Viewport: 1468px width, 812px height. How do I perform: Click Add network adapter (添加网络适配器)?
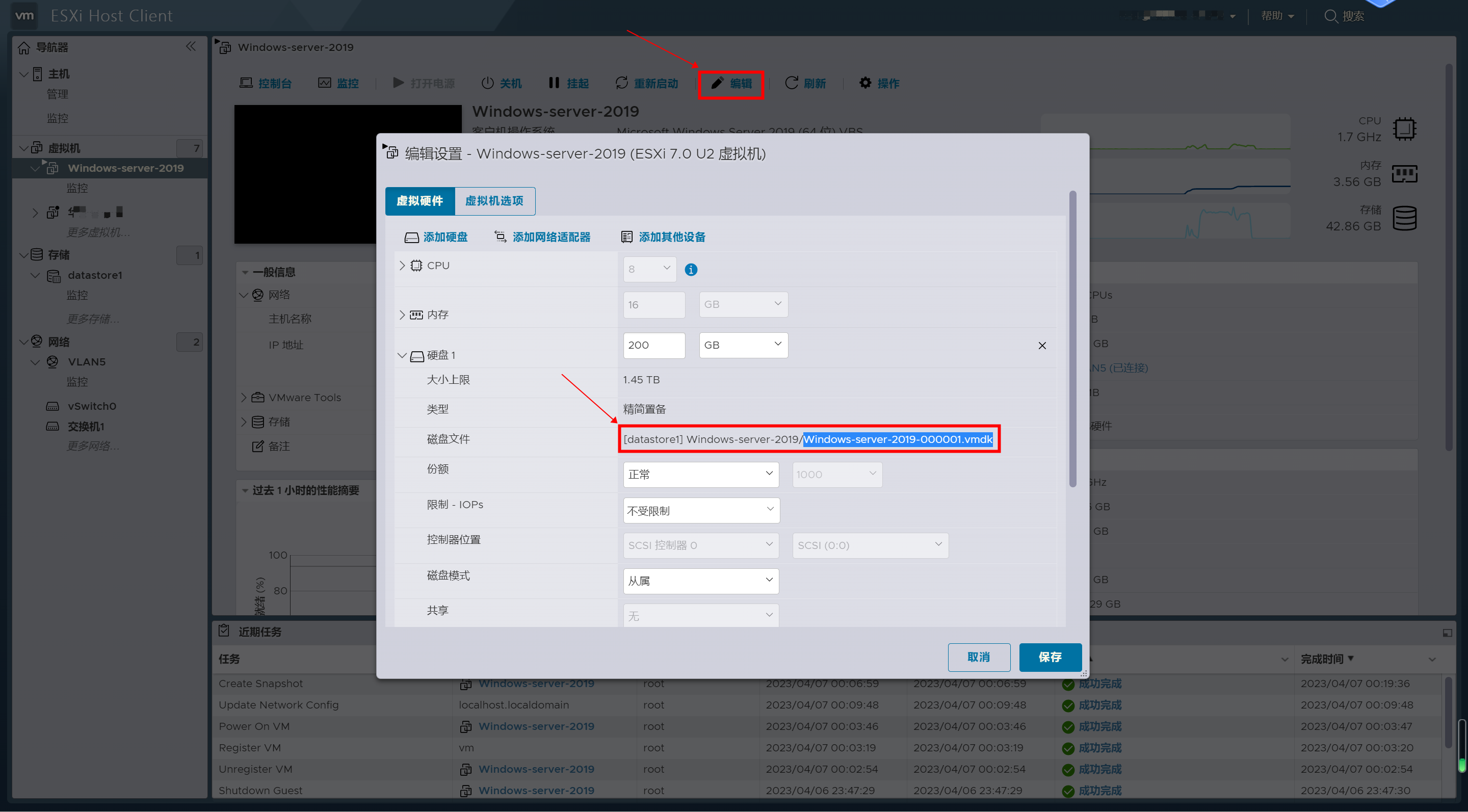[542, 237]
